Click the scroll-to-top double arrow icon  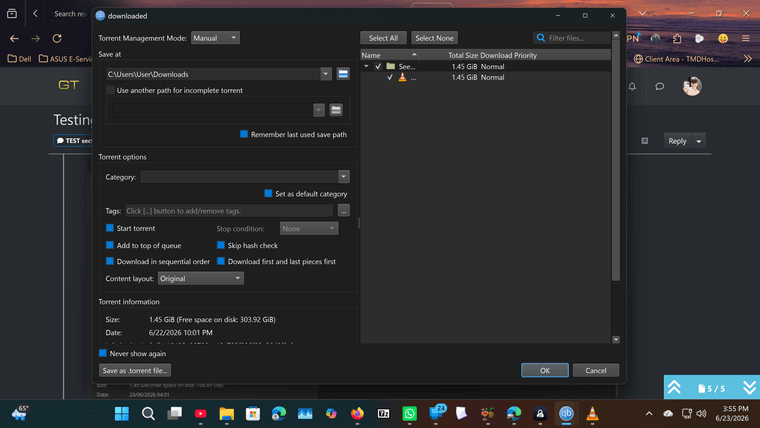coord(674,387)
